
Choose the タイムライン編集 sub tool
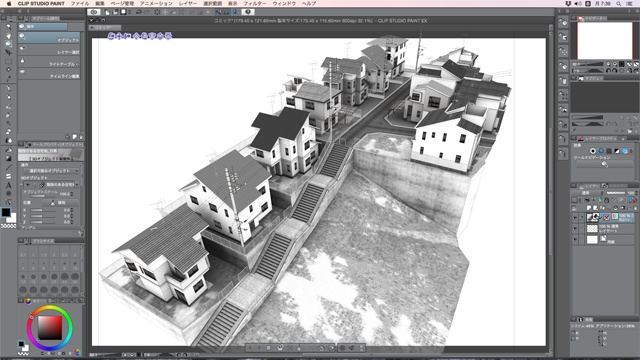coord(49,74)
